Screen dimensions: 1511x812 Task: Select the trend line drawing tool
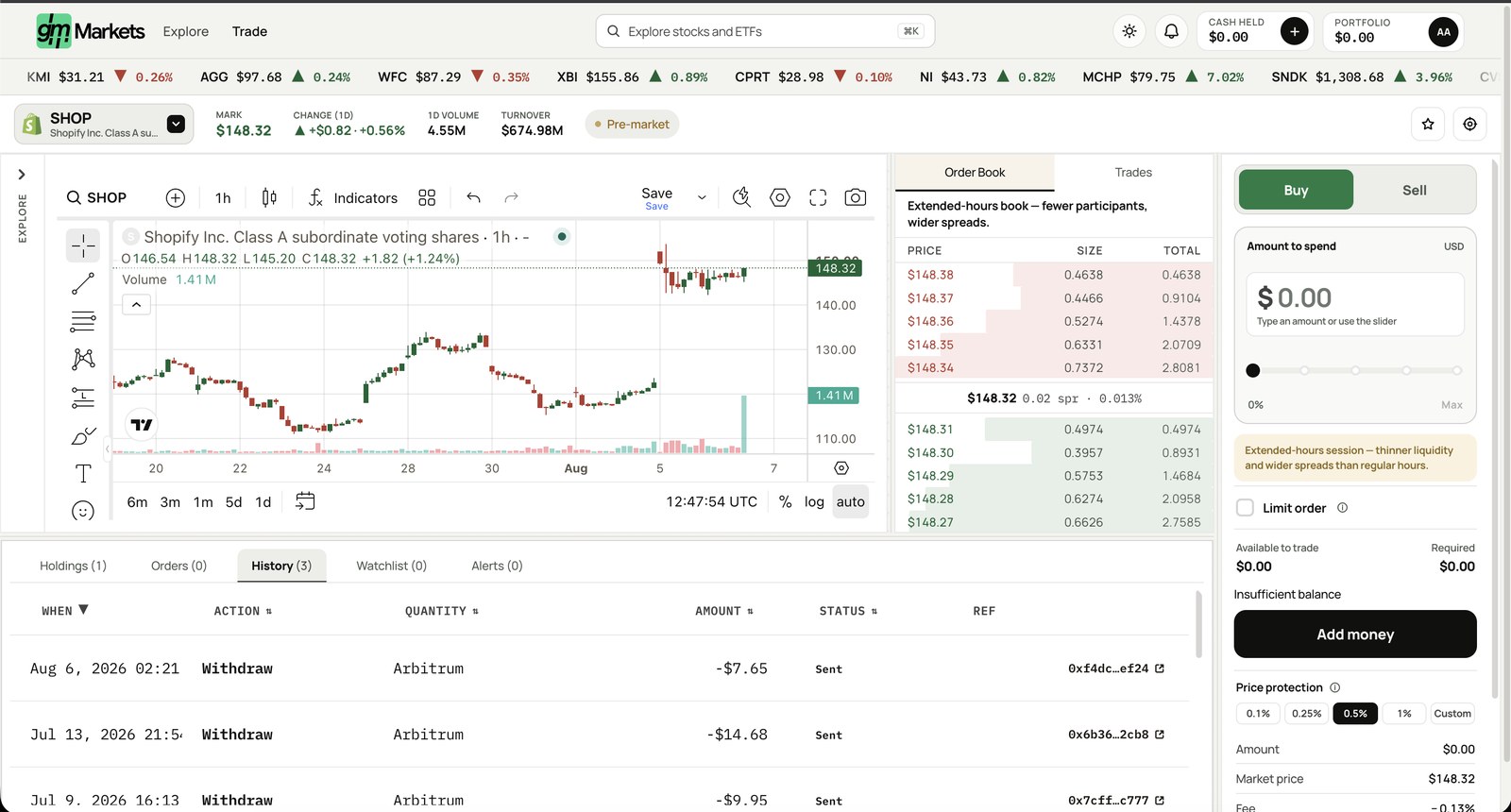pos(83,283)
